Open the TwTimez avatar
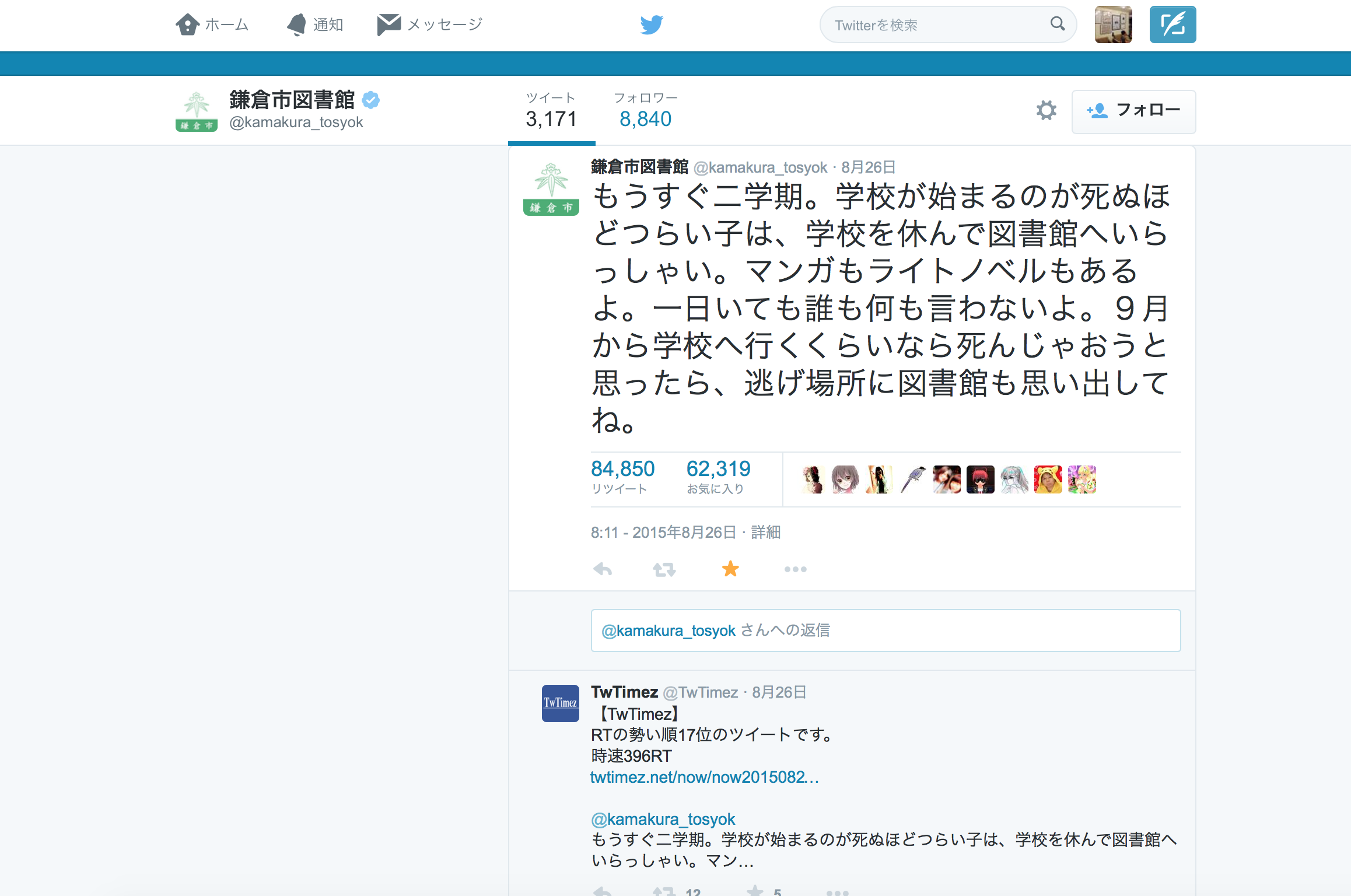Image resolution: width=1351 pixels, height=896 pixels. (x=561, y=703)
